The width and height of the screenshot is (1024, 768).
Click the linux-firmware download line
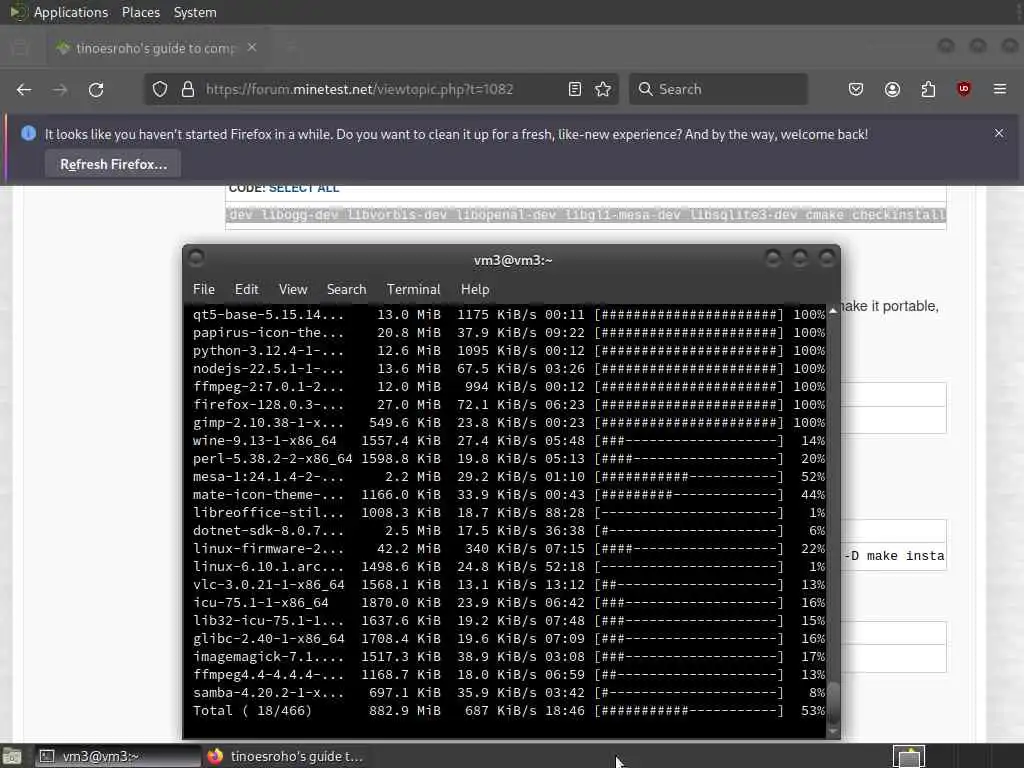click(x=509, y=549)
